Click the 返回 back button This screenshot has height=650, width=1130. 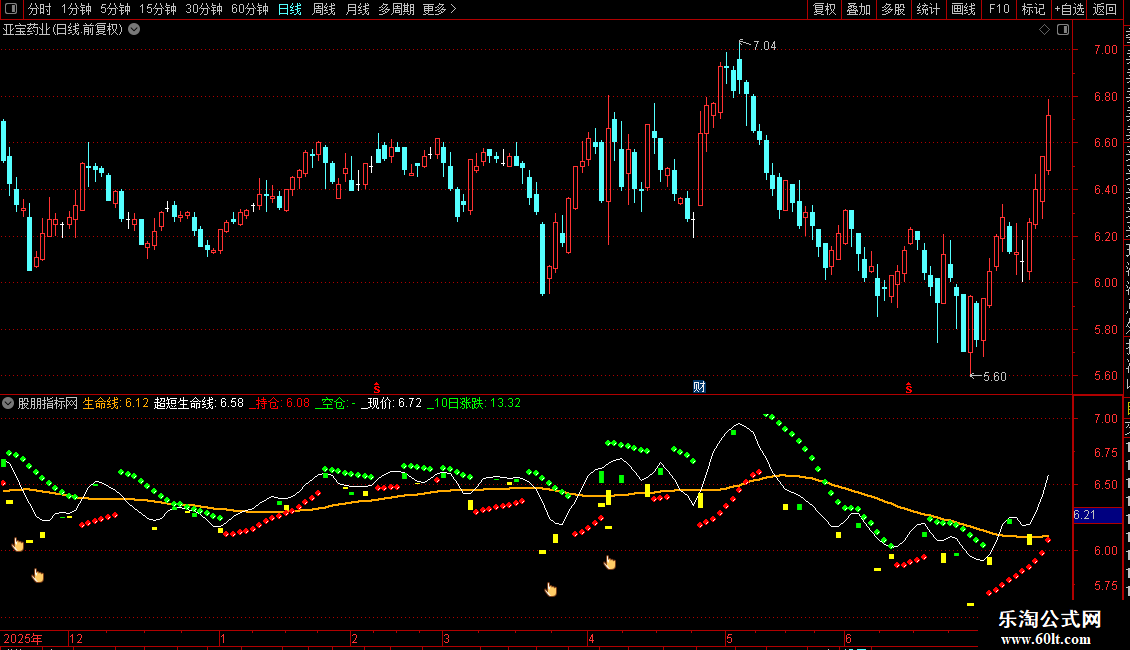click(x=1104, y=9)
